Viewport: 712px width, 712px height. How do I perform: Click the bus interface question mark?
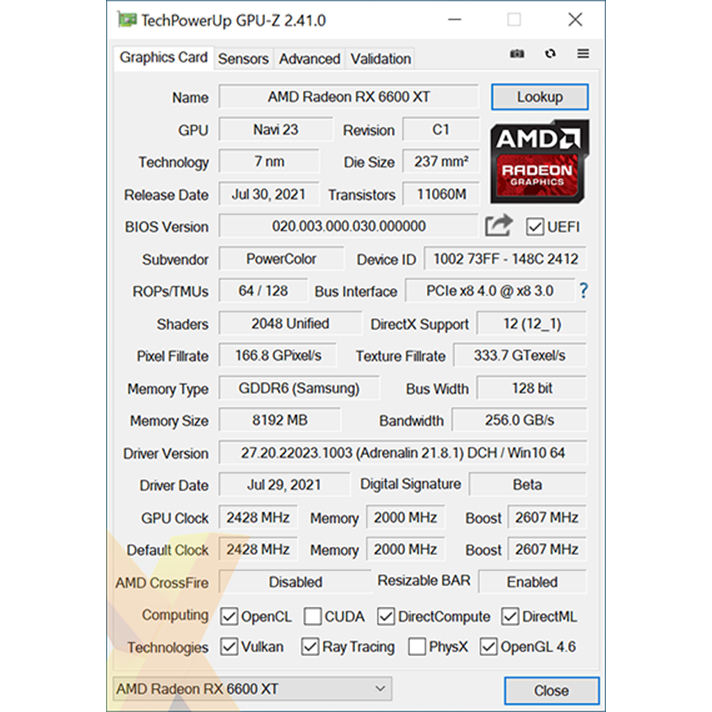click(583, 291)
